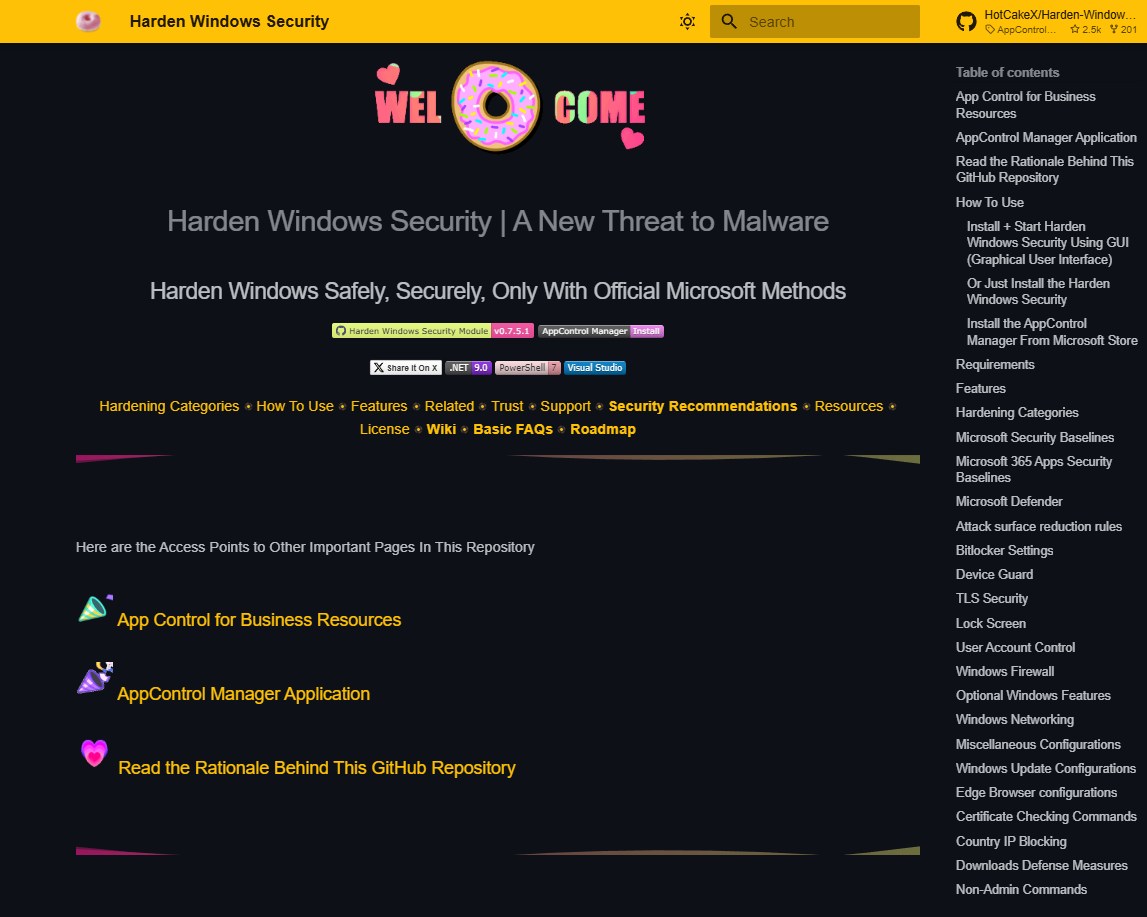The height and width of the screenshot is (917, 1147).
Task: Select Downloads Defense Measures in contents
Action: [x=1042, y=866]
